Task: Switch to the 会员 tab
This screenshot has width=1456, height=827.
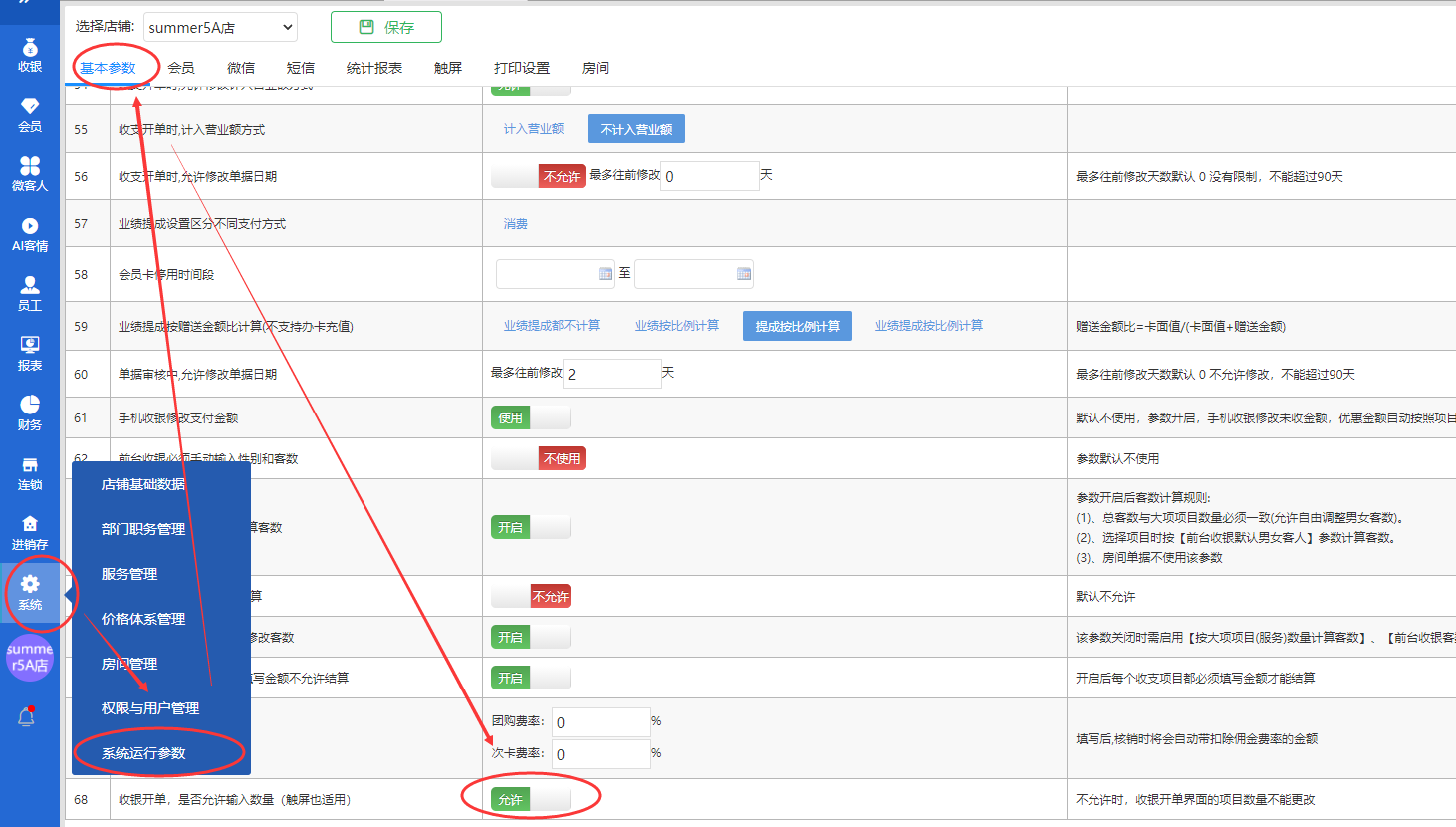Action: [181, 68]
